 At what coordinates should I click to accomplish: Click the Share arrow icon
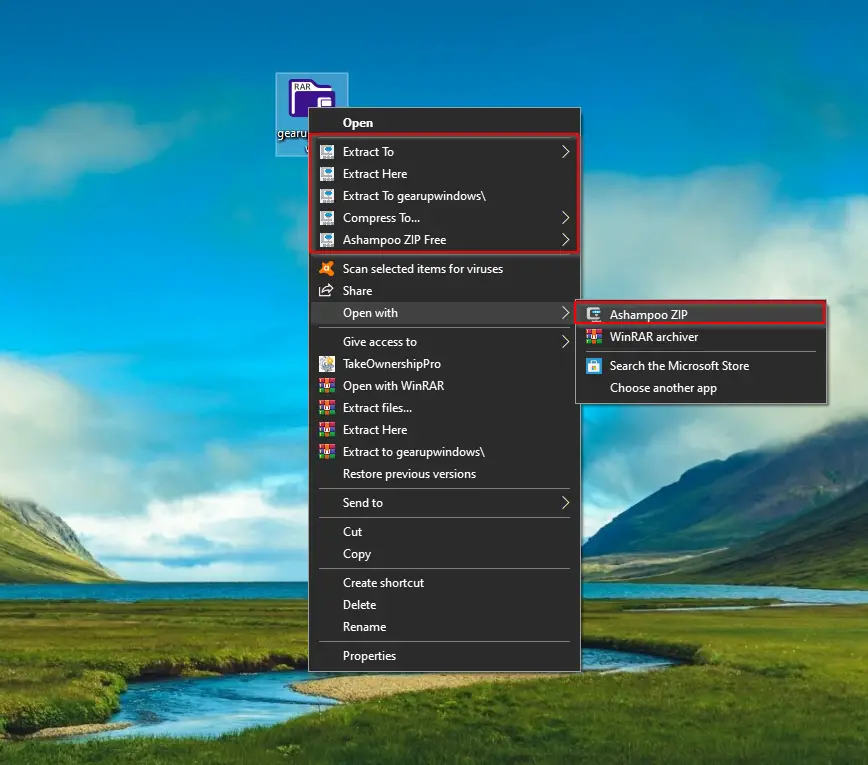pos(326,290)
